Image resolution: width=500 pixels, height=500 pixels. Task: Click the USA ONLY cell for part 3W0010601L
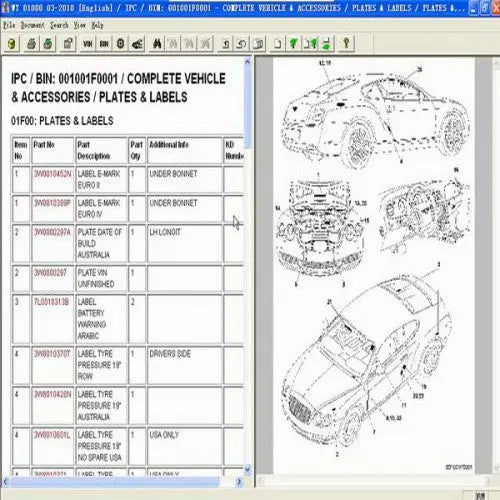coord(185,446)
